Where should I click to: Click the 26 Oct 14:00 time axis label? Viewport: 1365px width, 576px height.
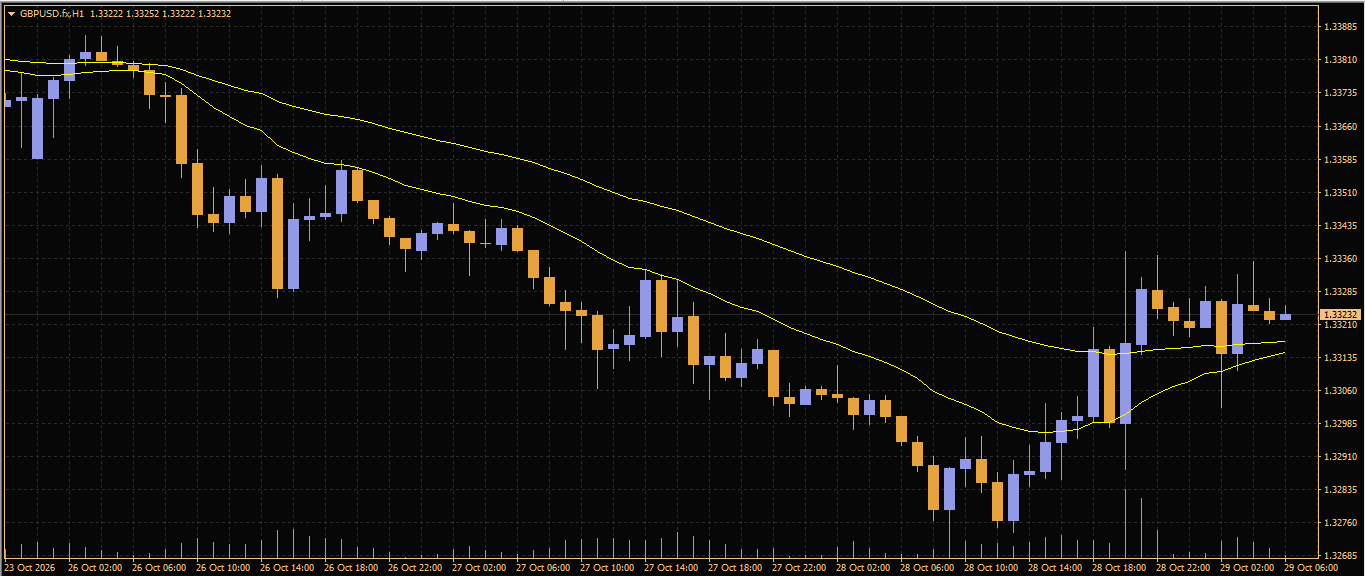(288, 567)
